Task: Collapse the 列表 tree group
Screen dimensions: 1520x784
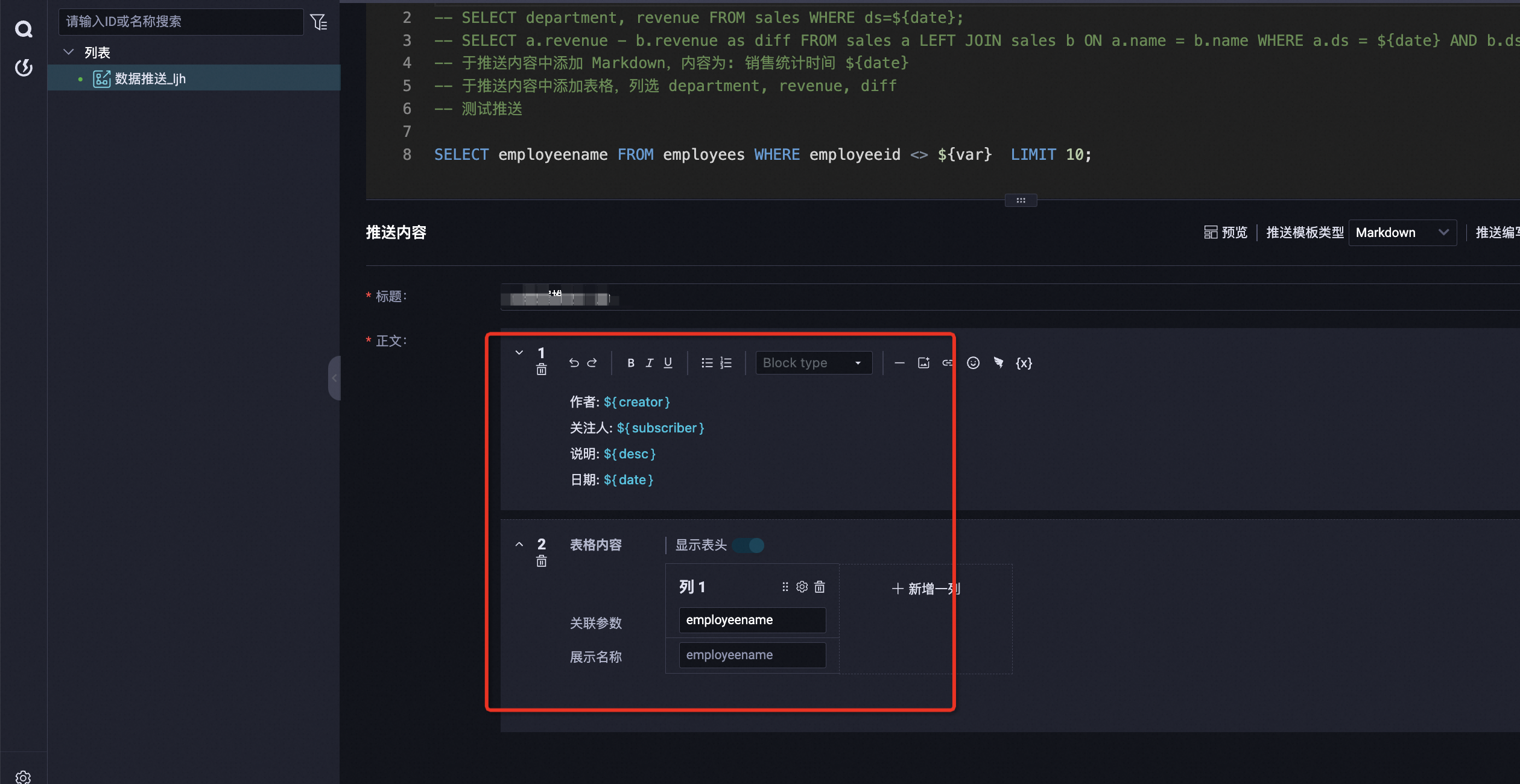Action: (x=69, y=52)
